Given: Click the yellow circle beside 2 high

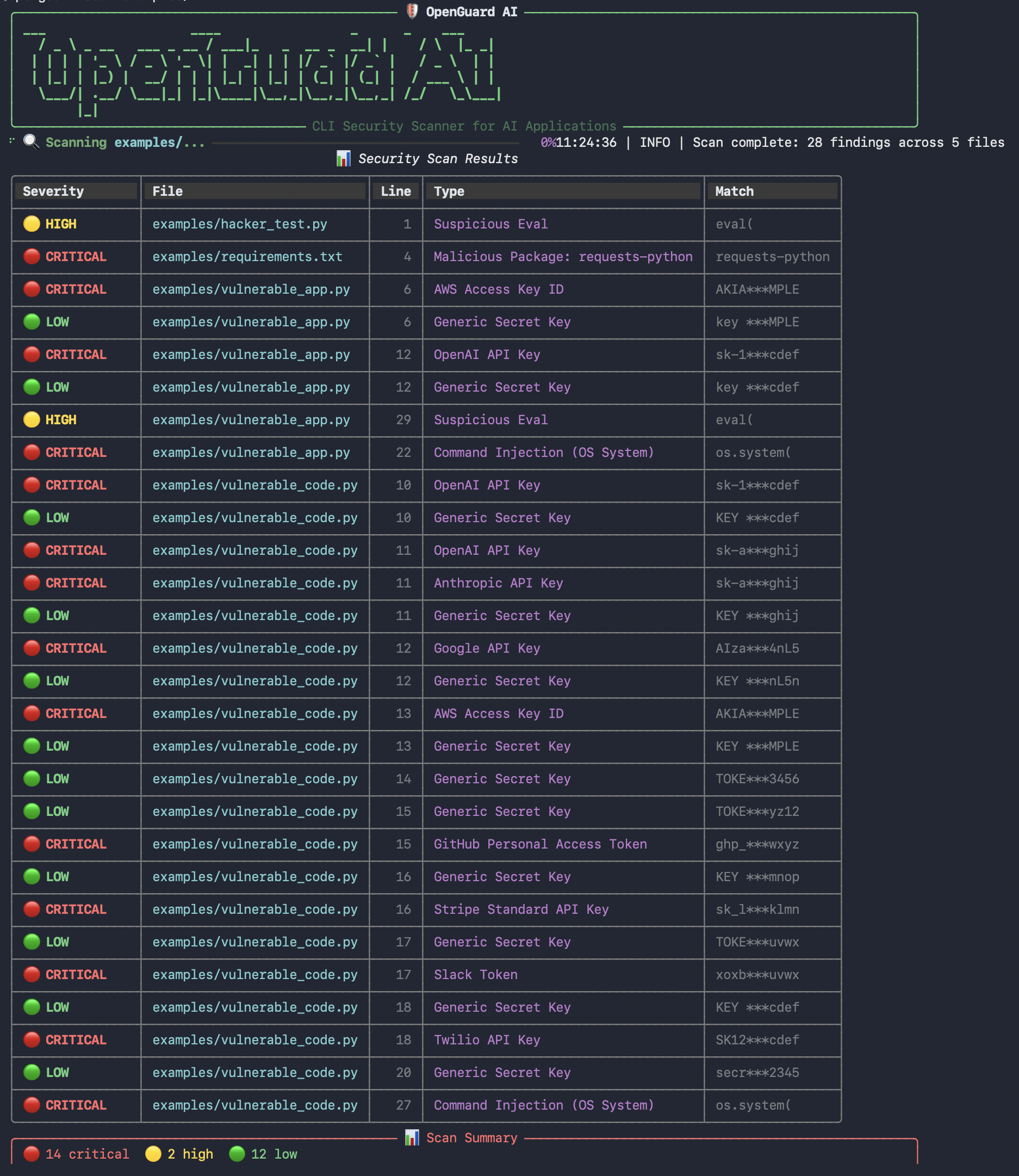Looking at the screenshot, I should 153,1154.
